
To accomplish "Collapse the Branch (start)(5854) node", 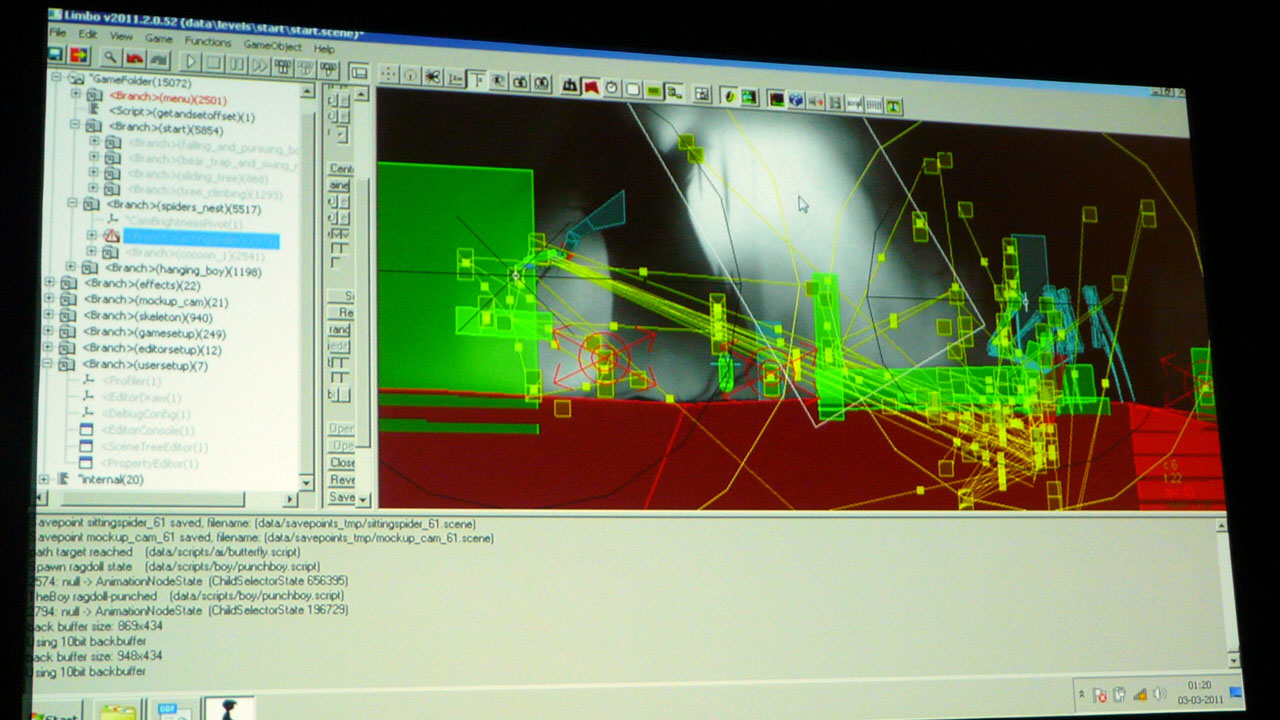I will coord(74,125).
